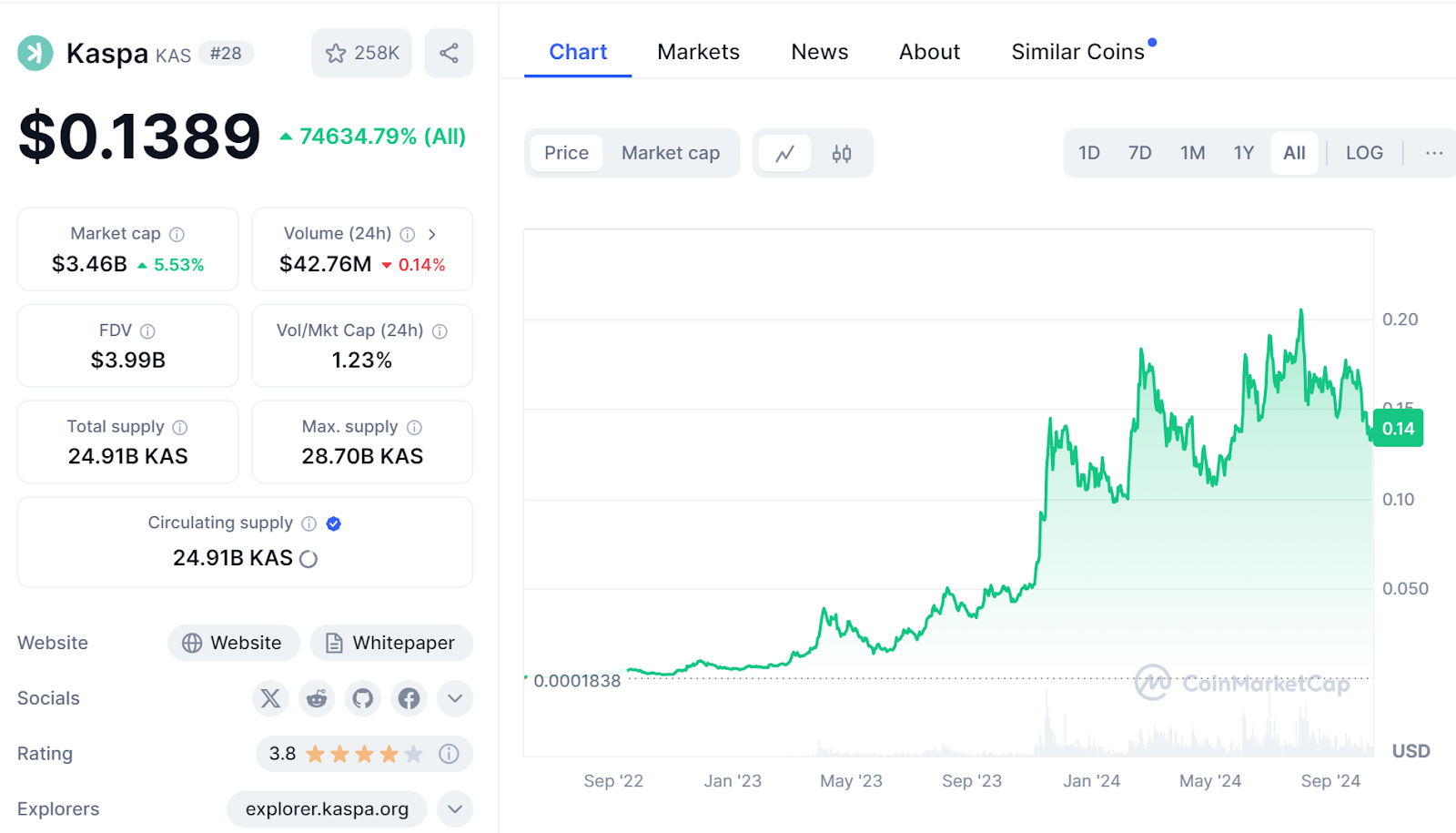This screenshot has height=833, width=1456.
Task: Open Kaspa's Reddit social link
Action: pyautogui.click(x=317, y=698)
